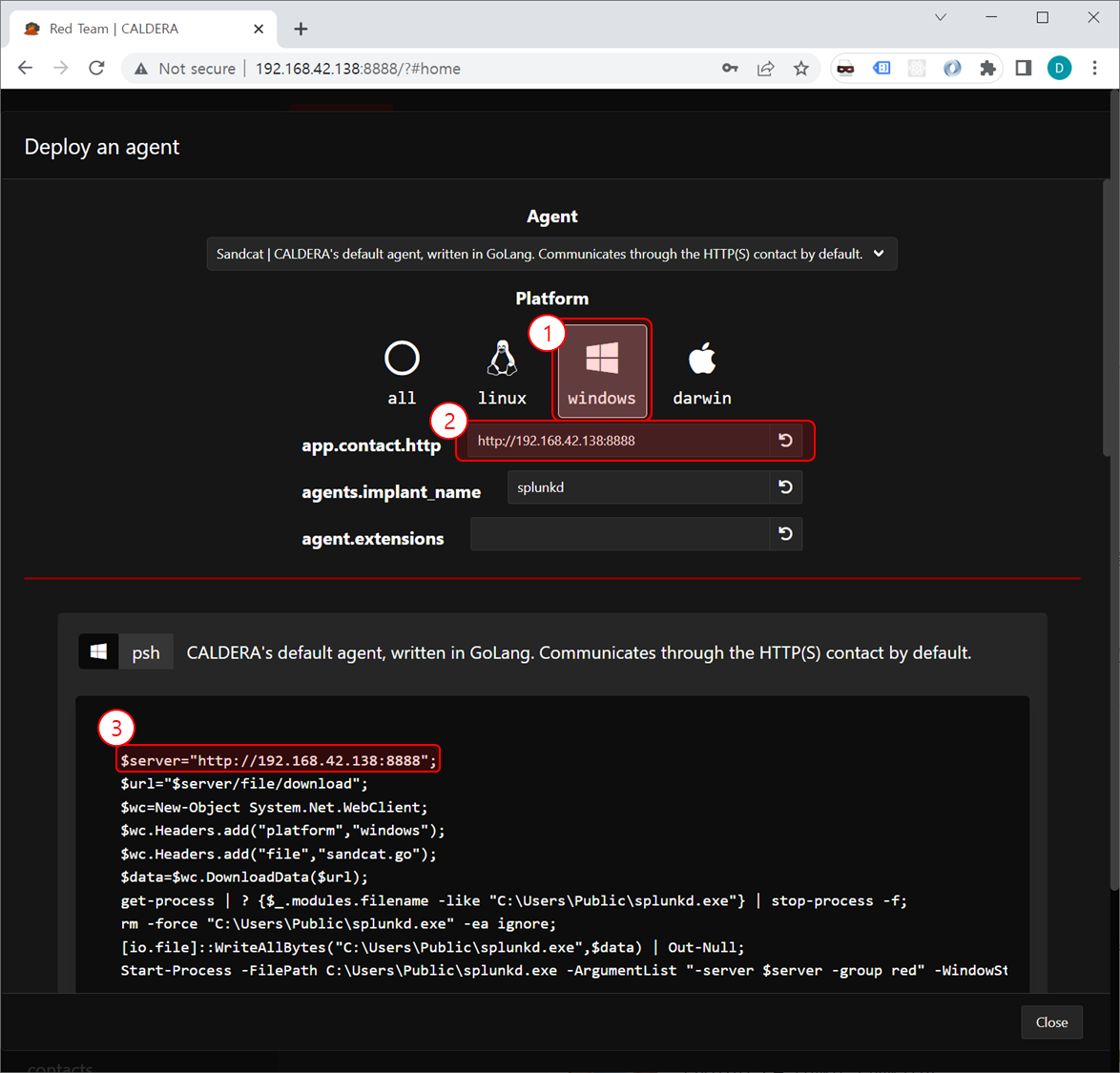
Task: Click the $server code line
Action: 278,760
